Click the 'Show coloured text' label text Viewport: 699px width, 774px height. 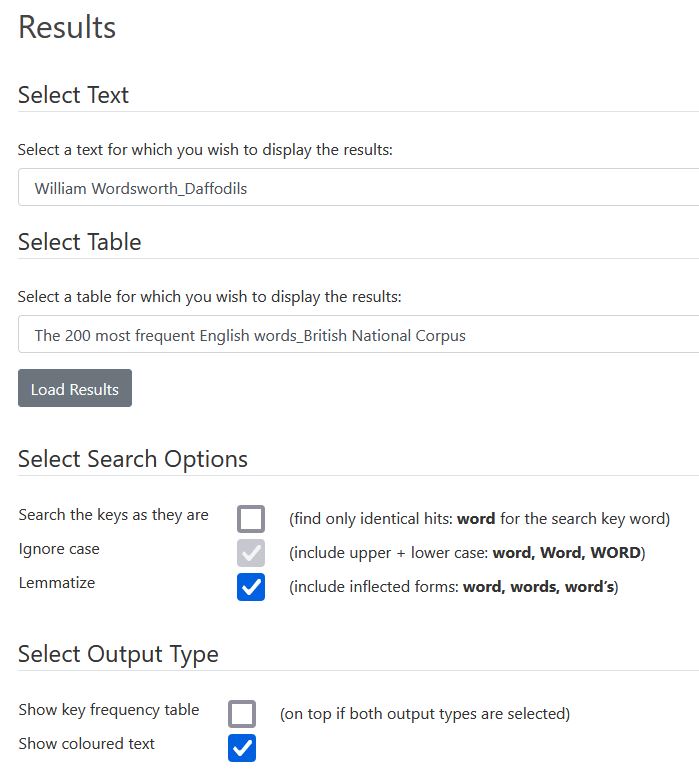86,744
